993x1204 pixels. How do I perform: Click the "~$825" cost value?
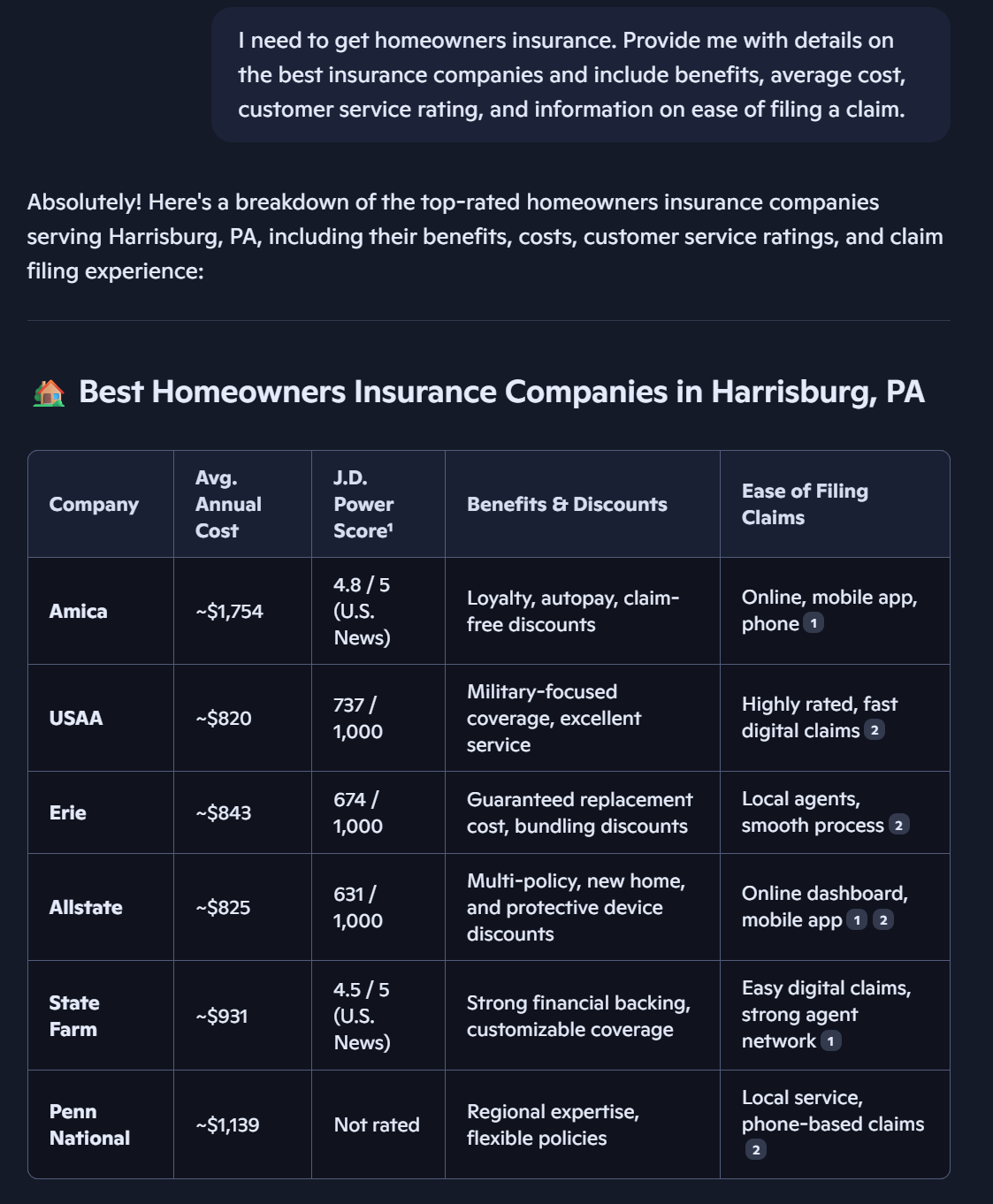click(x=223, y=907)
